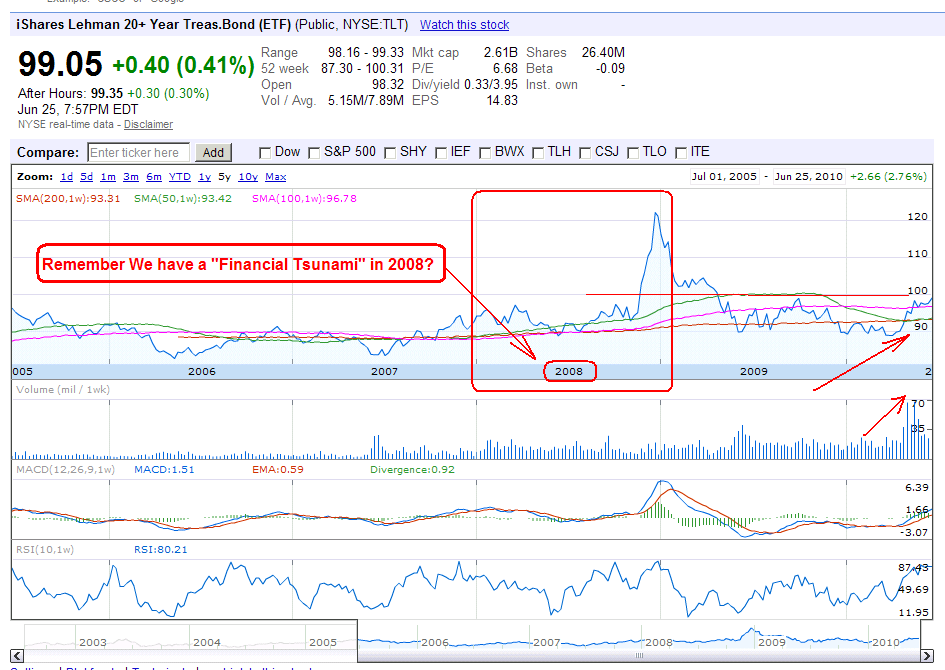Select the 3m zoom range
This screenshot has height=670, width=945.
pos(131,177)
